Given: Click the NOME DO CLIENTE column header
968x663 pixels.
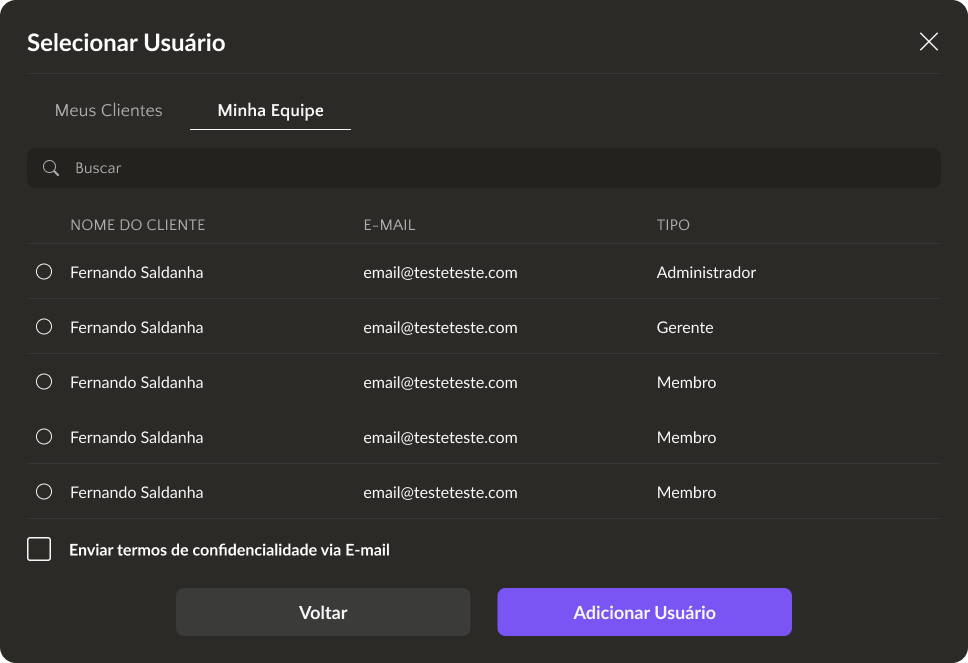Looking at the screenshot, I should pos(137,225).
